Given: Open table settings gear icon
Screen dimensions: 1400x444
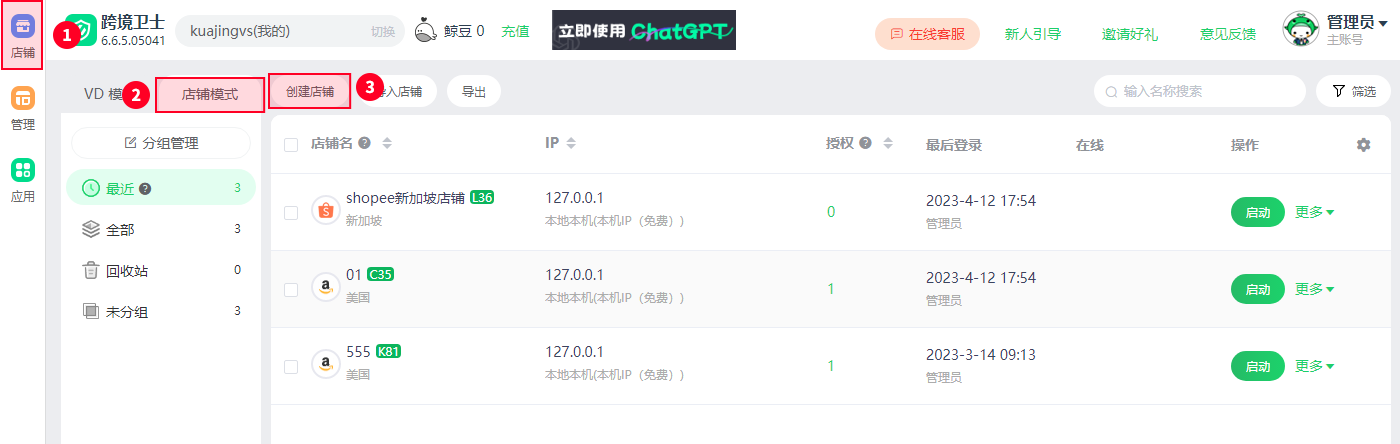Looking at the screenshot, I should [1363, 145].
